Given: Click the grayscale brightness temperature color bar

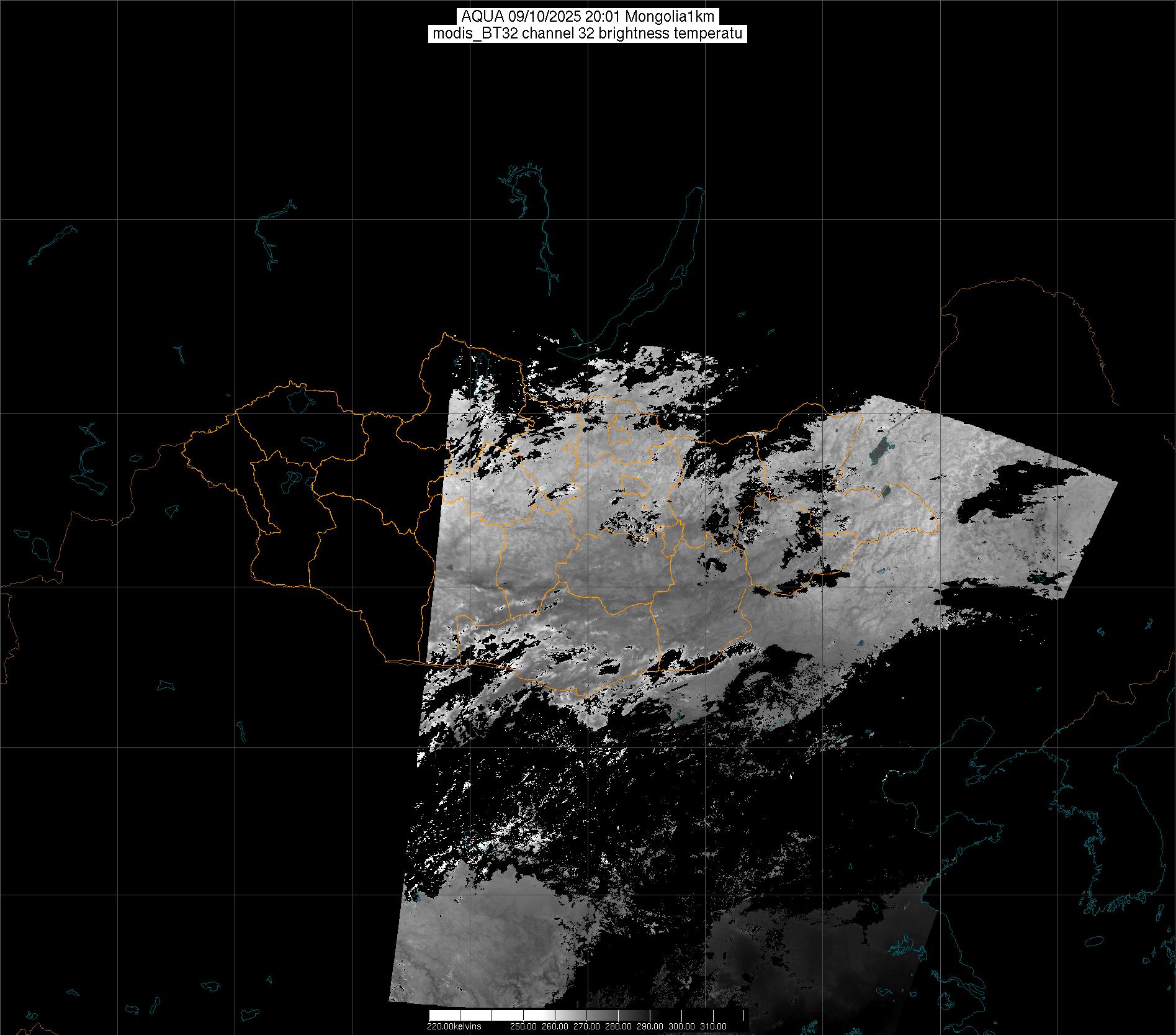Looking at the screenshot, I should tap(588, 1016).
